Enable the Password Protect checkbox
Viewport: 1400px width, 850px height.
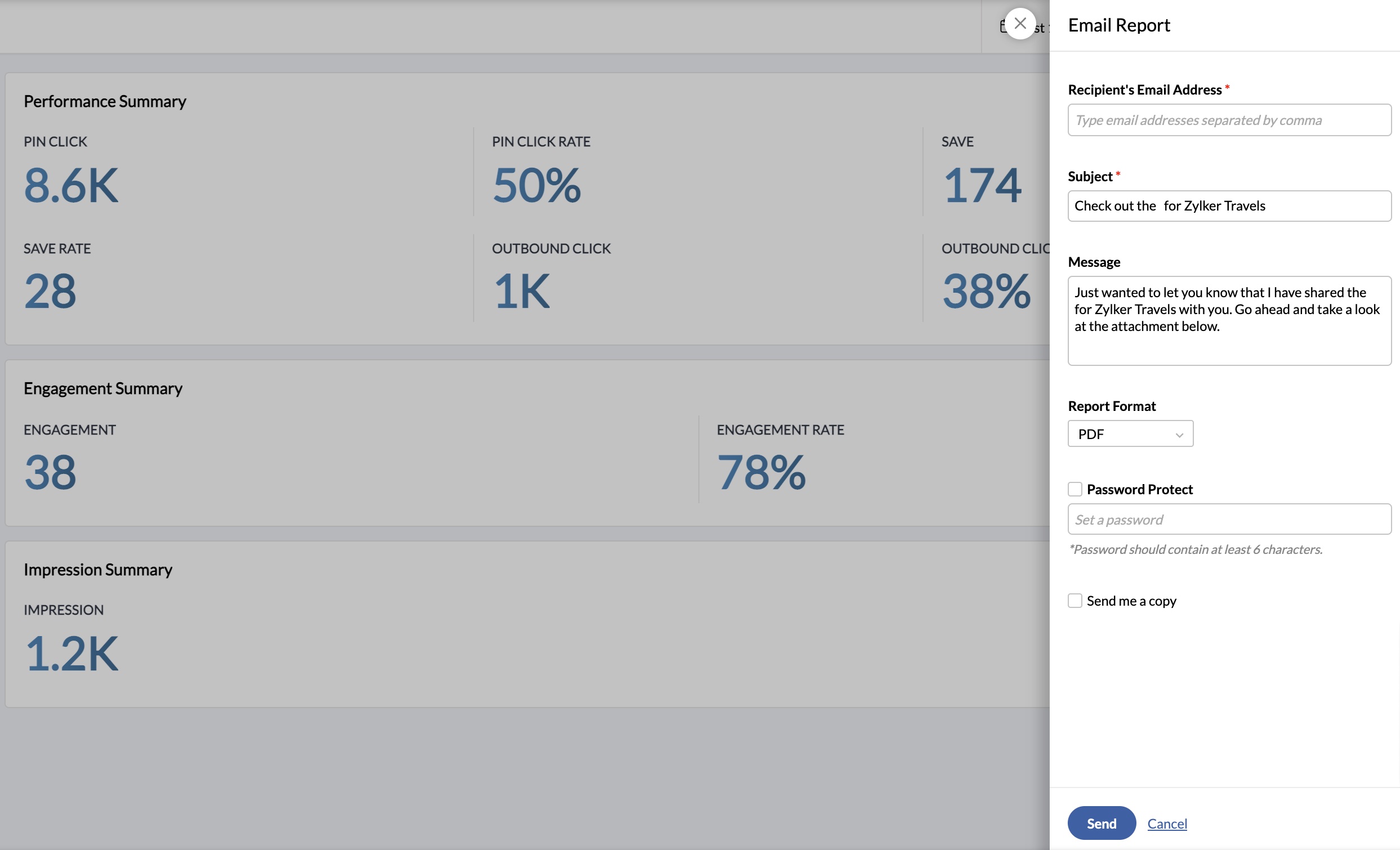coord(1074,489)
